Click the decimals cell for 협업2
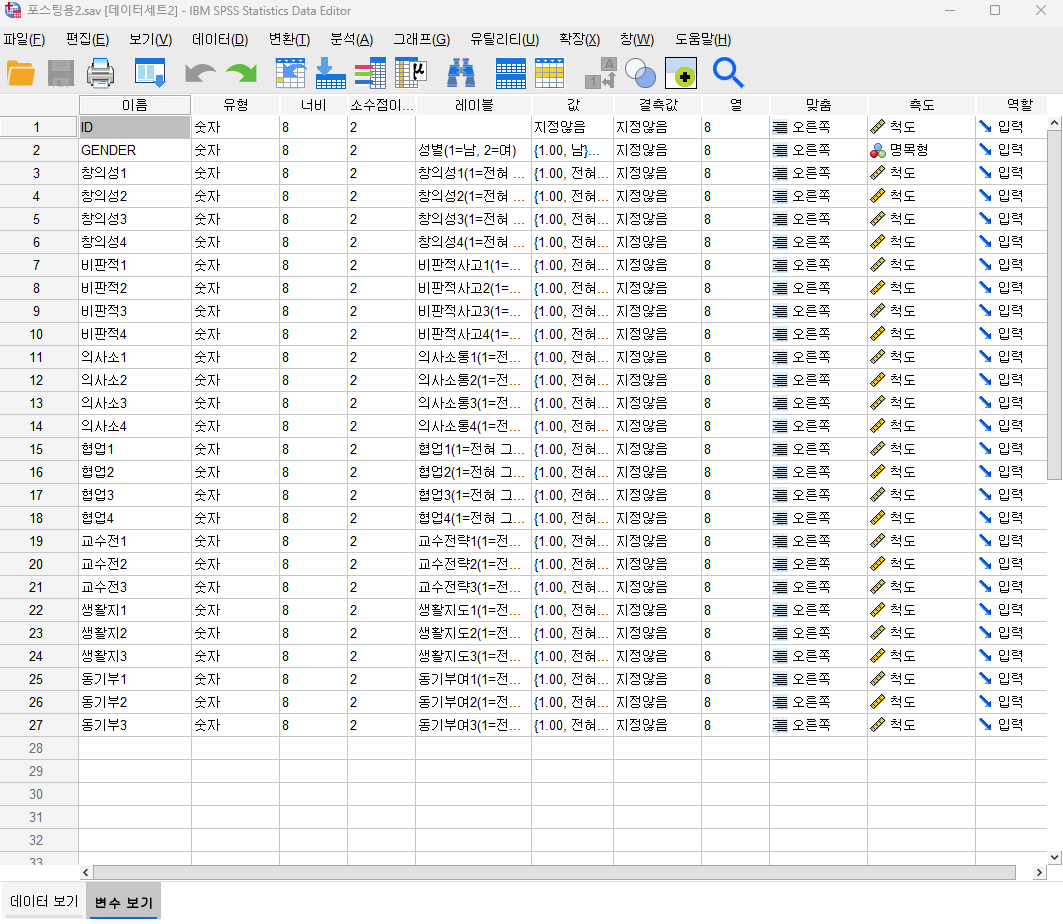This screenshot has height=924, width=1063. point(381,472)
